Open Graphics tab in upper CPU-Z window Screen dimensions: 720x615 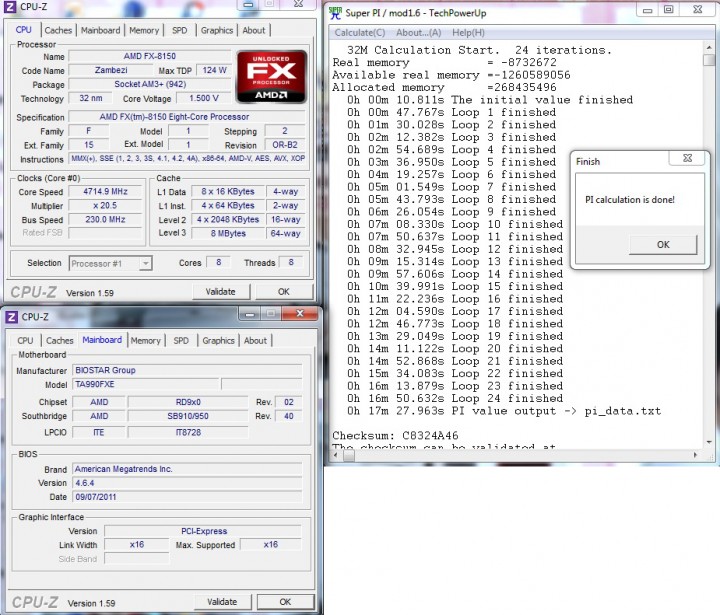tap(217, 30)
